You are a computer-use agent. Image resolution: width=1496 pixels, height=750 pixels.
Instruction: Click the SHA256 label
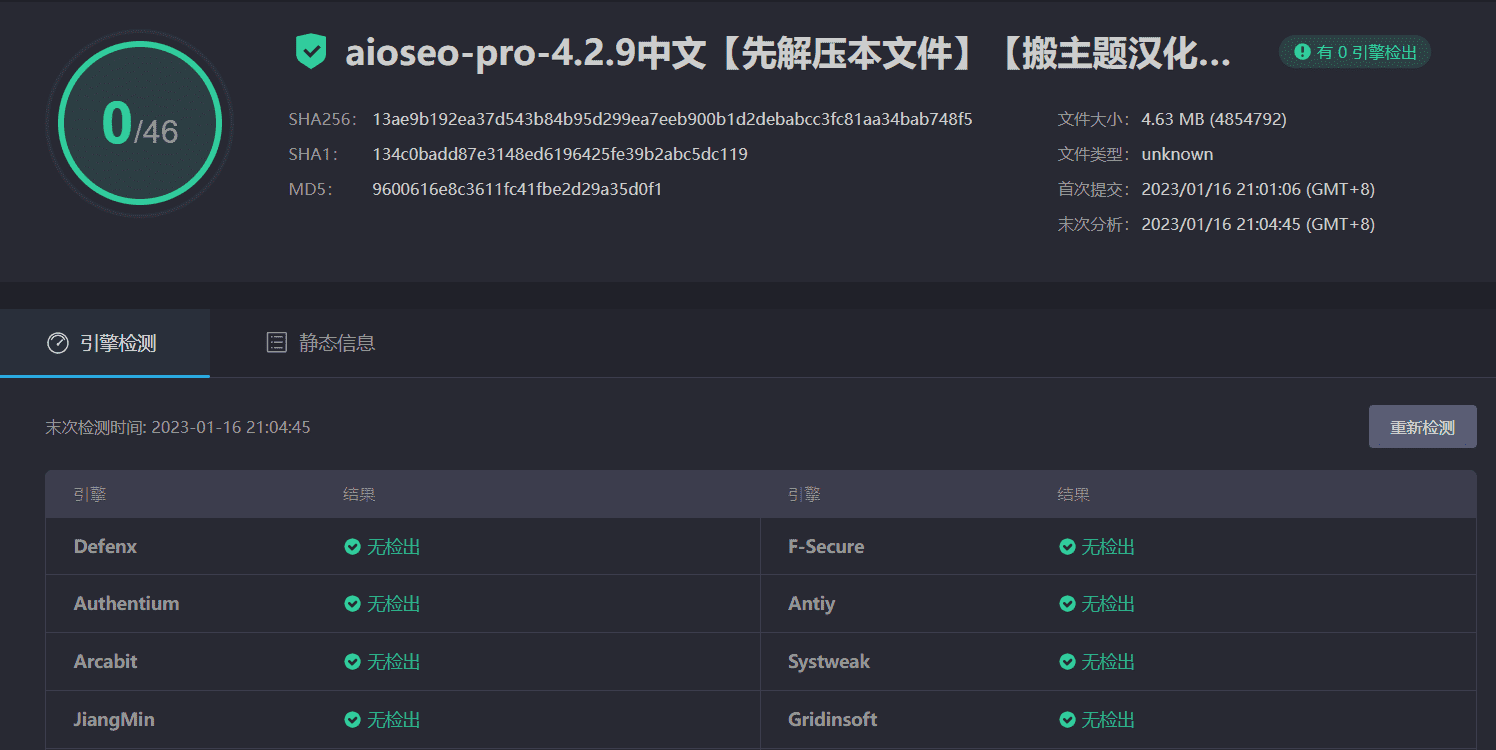(x=322, y=119)
